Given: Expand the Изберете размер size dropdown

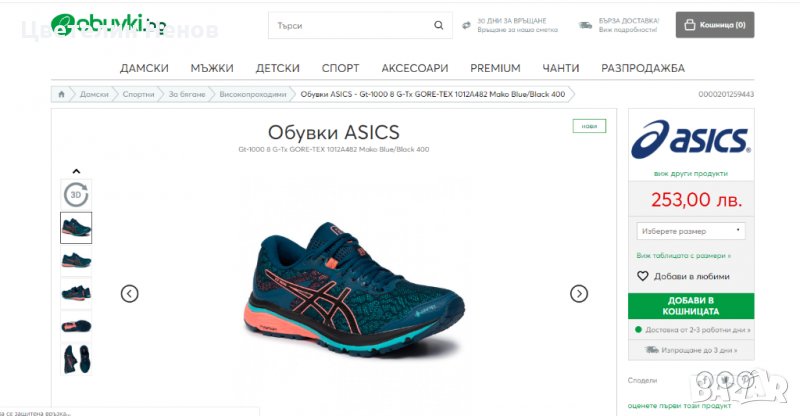Looking at the screenshot, I should coord(691,231).
